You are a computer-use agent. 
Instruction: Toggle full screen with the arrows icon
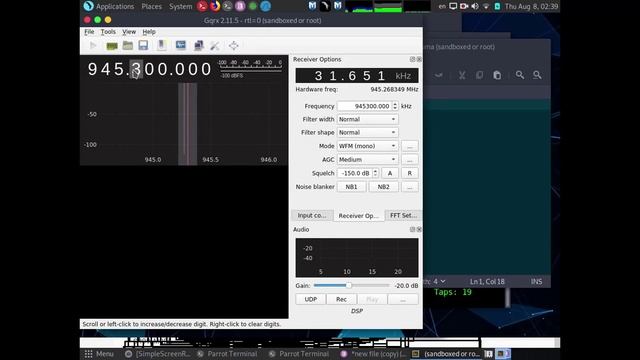click(x=233, y=45)
